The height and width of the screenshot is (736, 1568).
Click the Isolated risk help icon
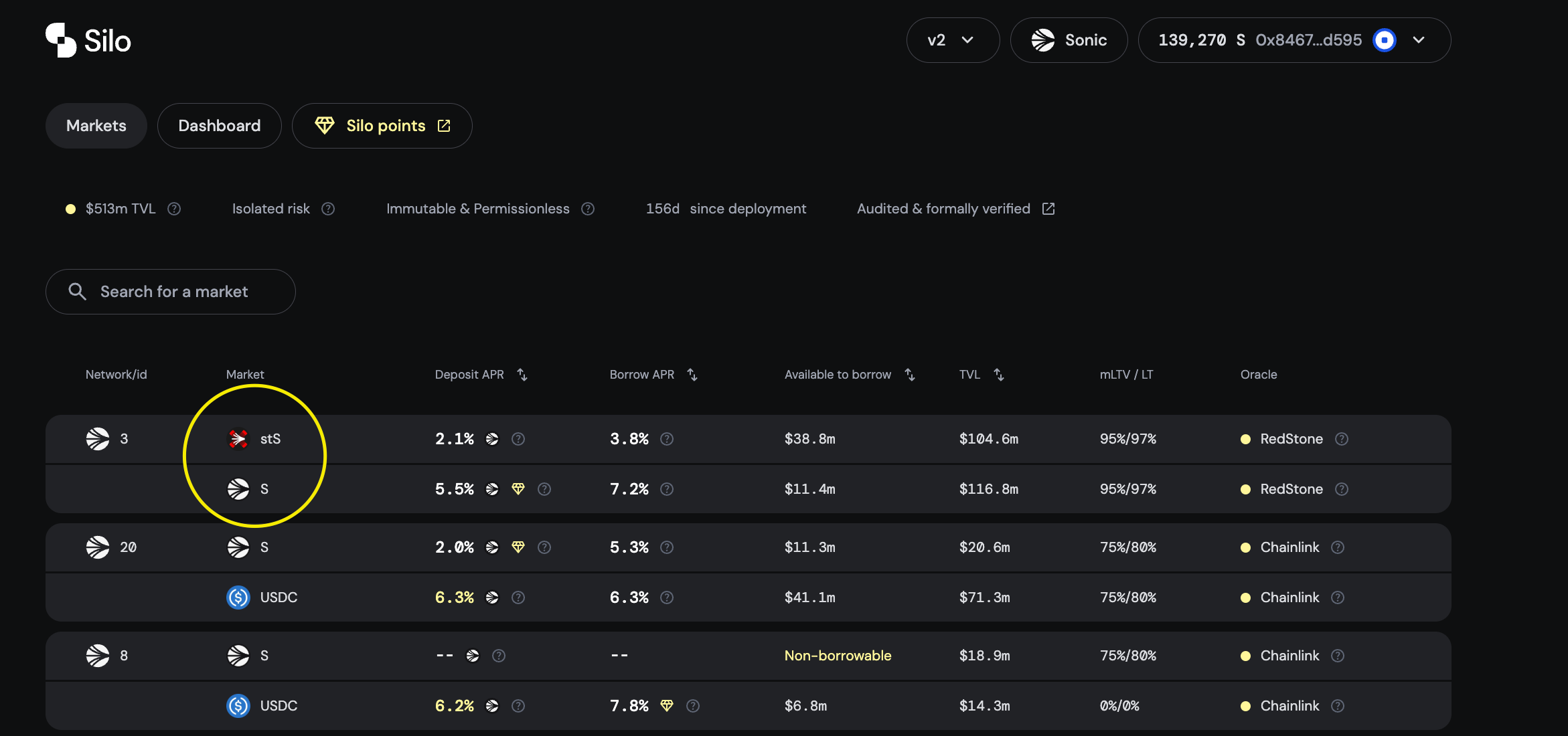328,209
